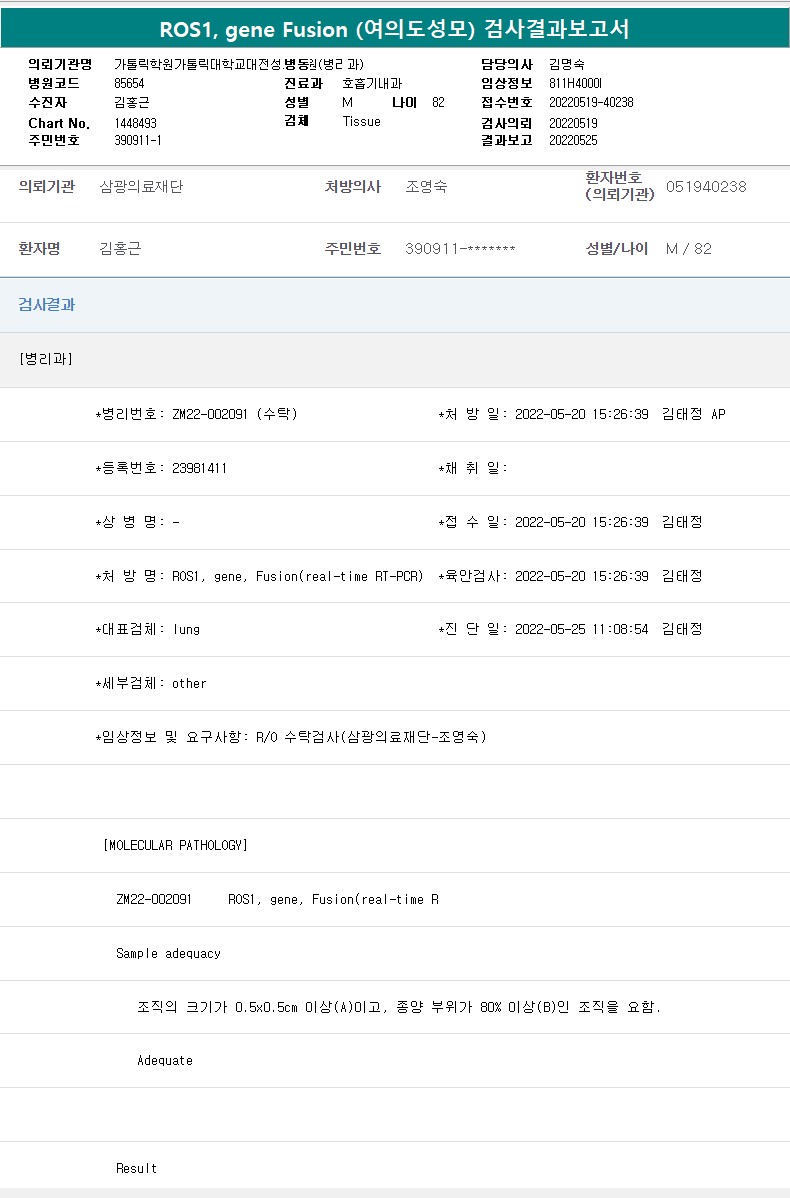Click the Adequate sample adequacy result
The image size is (790, 1198).
tap(165, 1060)
